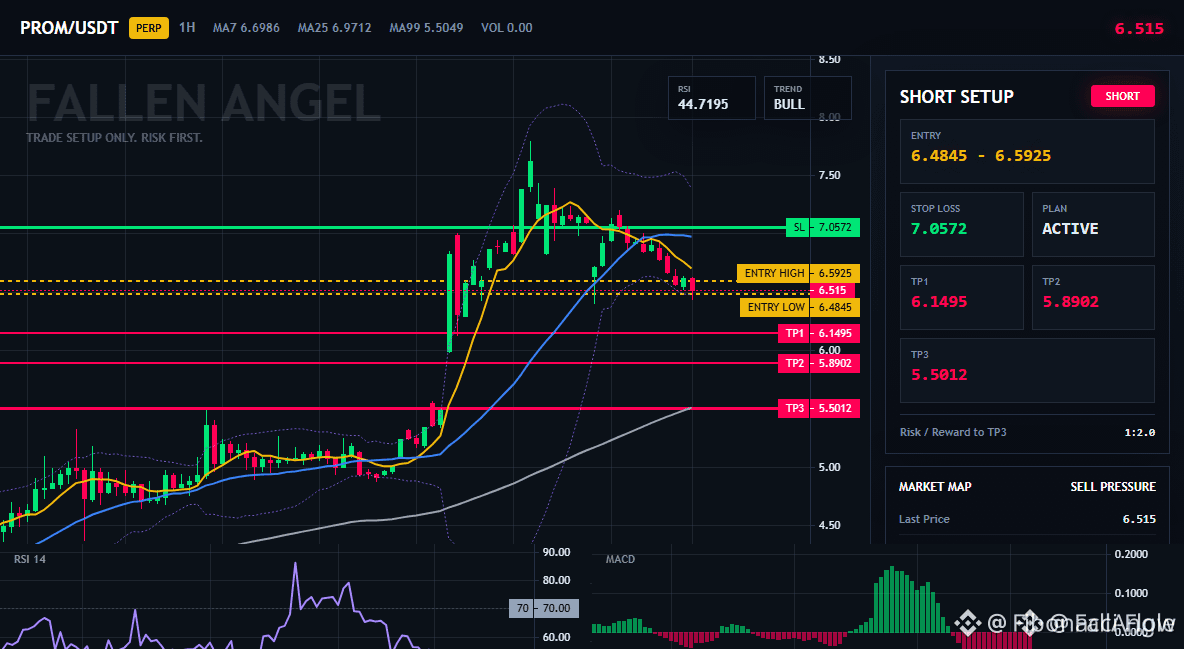The width and height of the screenshot is (1184, 649).
Task: Click the TP2 card value 5.8902
Action: click(1071, 301)
